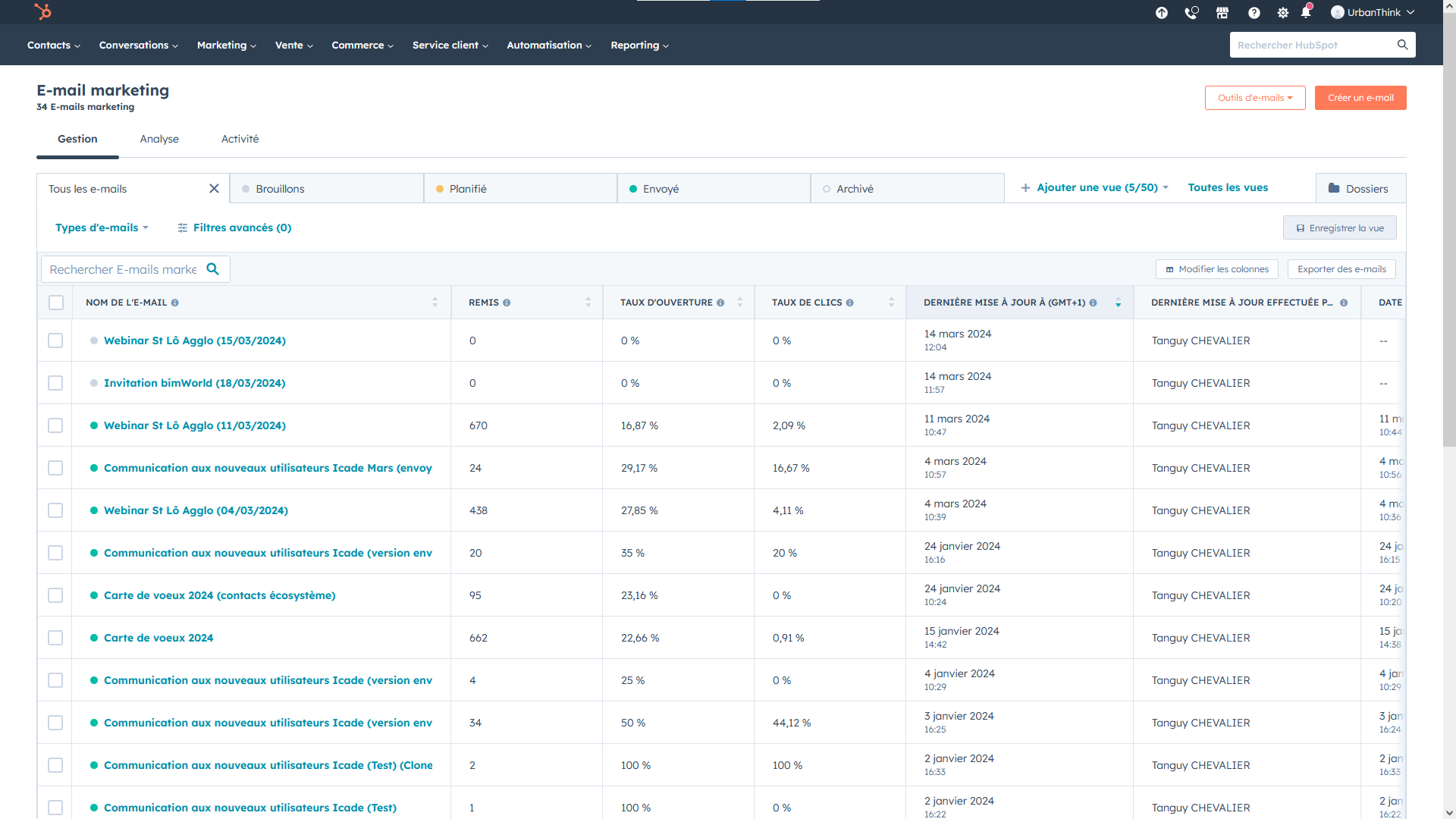Image resolution: width=1456 pixels, height=819 pixels.
Task: Open the help question-mark icon
Action: (x=1254, y=12)
